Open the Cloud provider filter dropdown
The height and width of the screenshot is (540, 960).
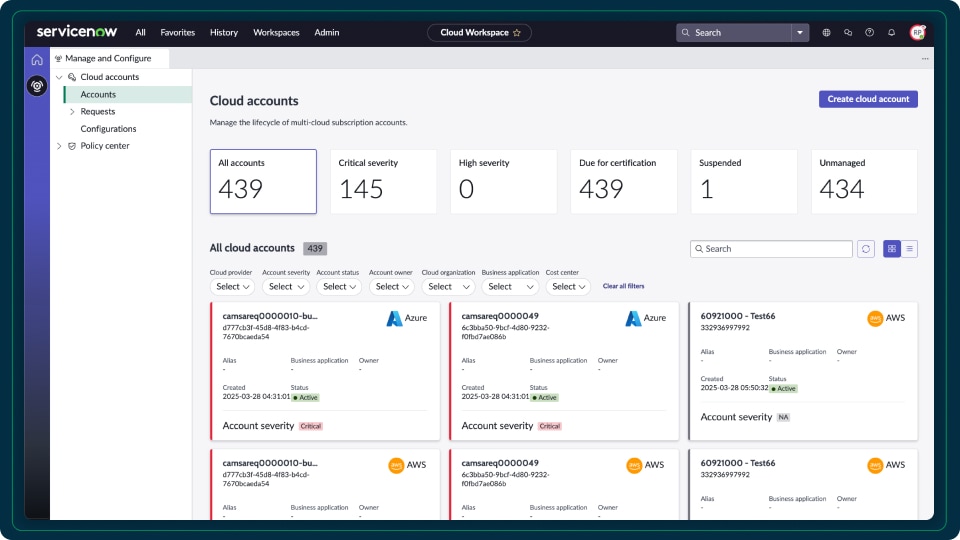pyautogui.click(x=233, y=287)
